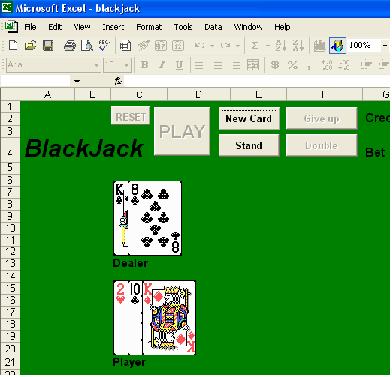Open the Undo history dropdown arrow
Screen dimensions: 392x377
pyautogui.click(x=212, y=45)
